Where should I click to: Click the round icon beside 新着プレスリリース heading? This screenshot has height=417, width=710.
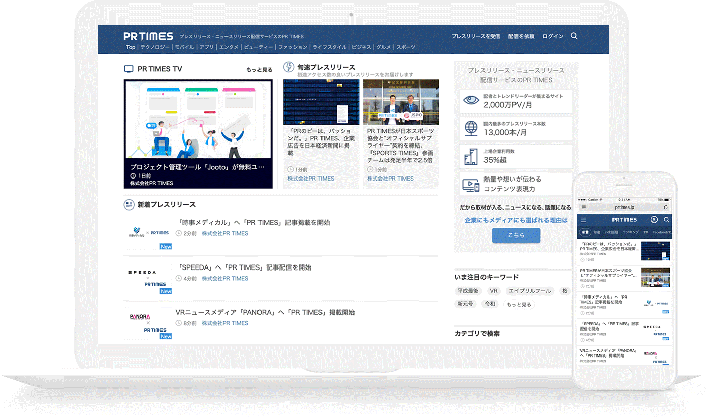(x=129, y=204)
